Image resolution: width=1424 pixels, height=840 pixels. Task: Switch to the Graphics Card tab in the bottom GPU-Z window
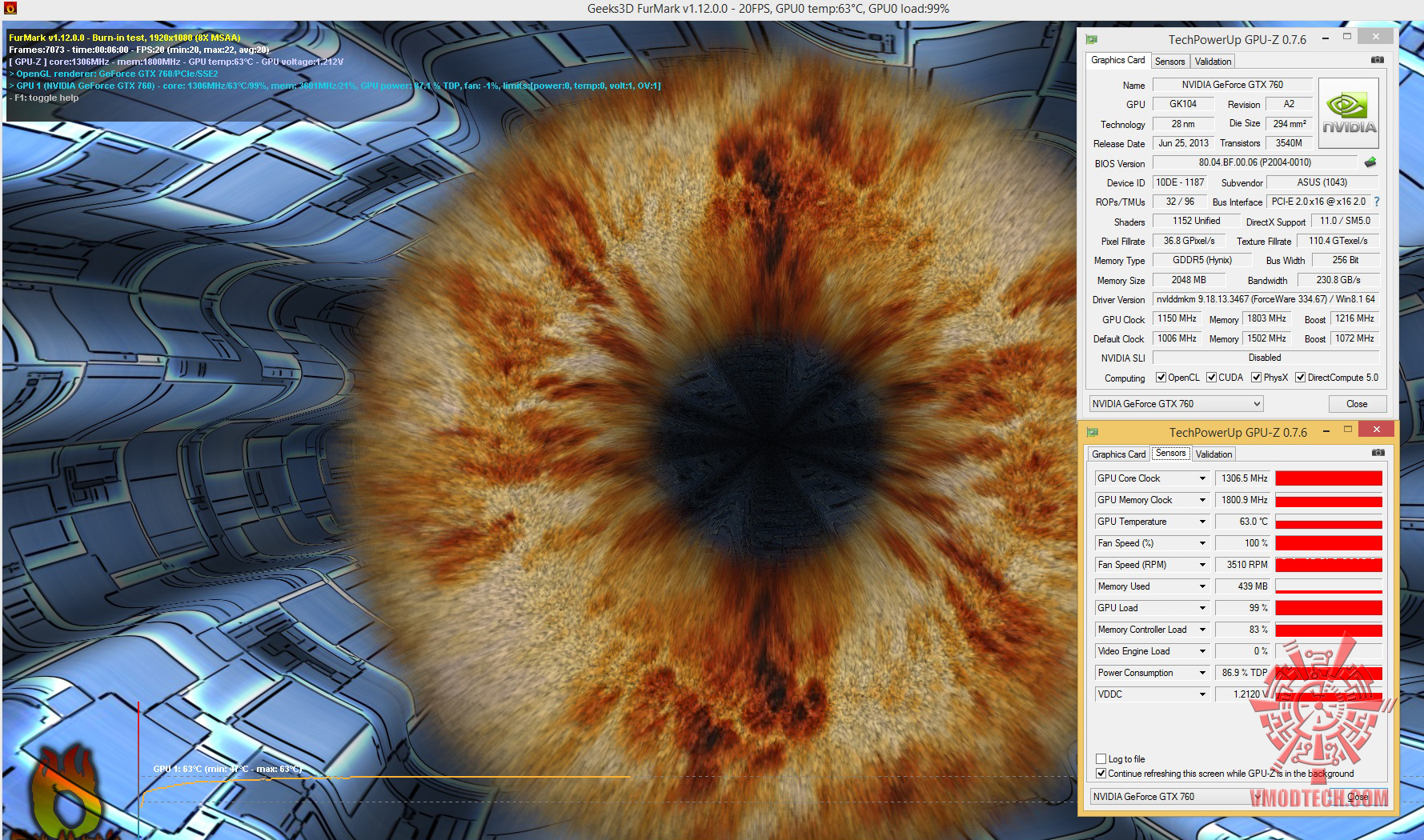click(x=1118, y=454)
